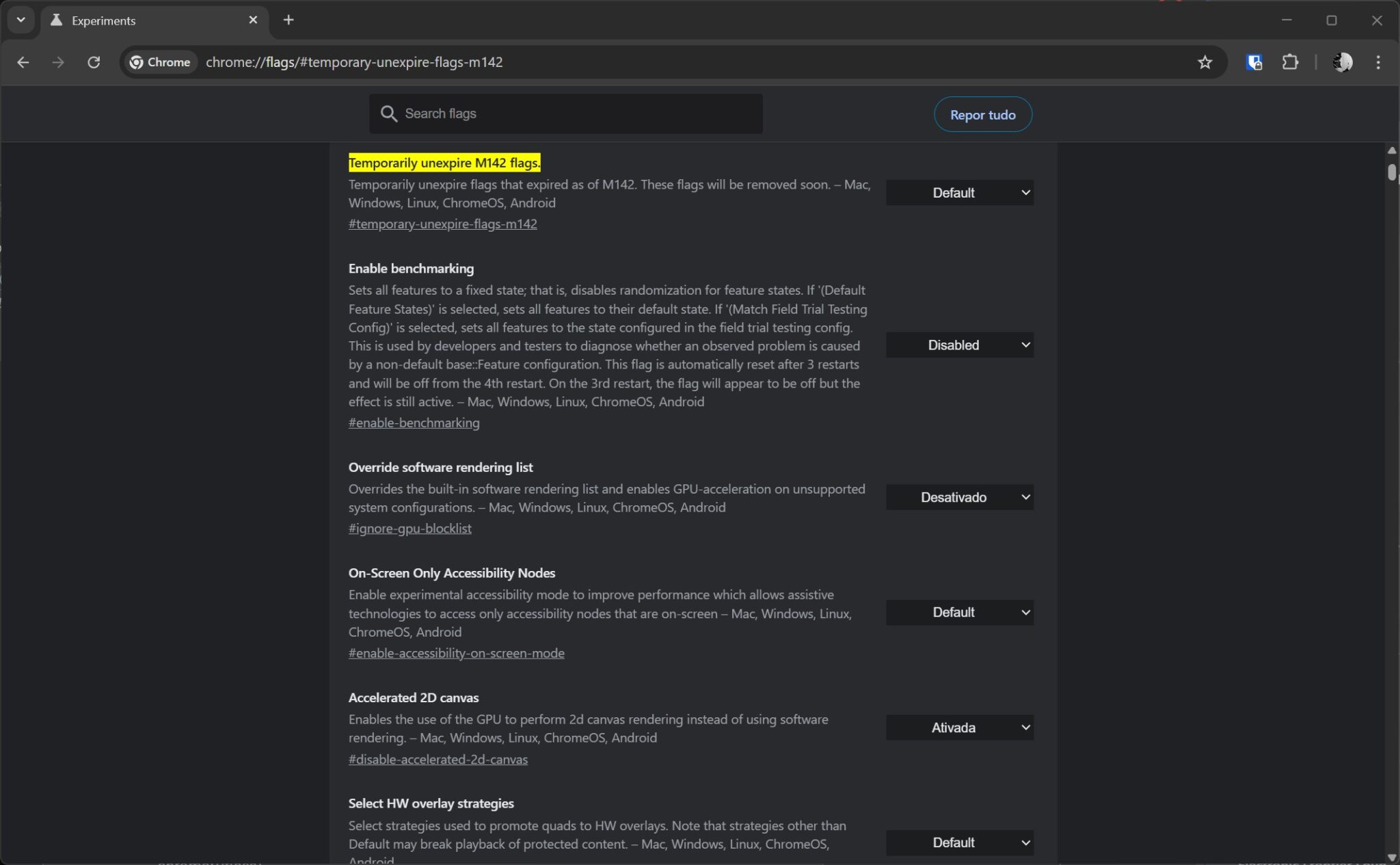Expand On-Screen Only Accessibility Nodes dropdown
Screen dimensions: 1400x865
[x=959, y=613]
